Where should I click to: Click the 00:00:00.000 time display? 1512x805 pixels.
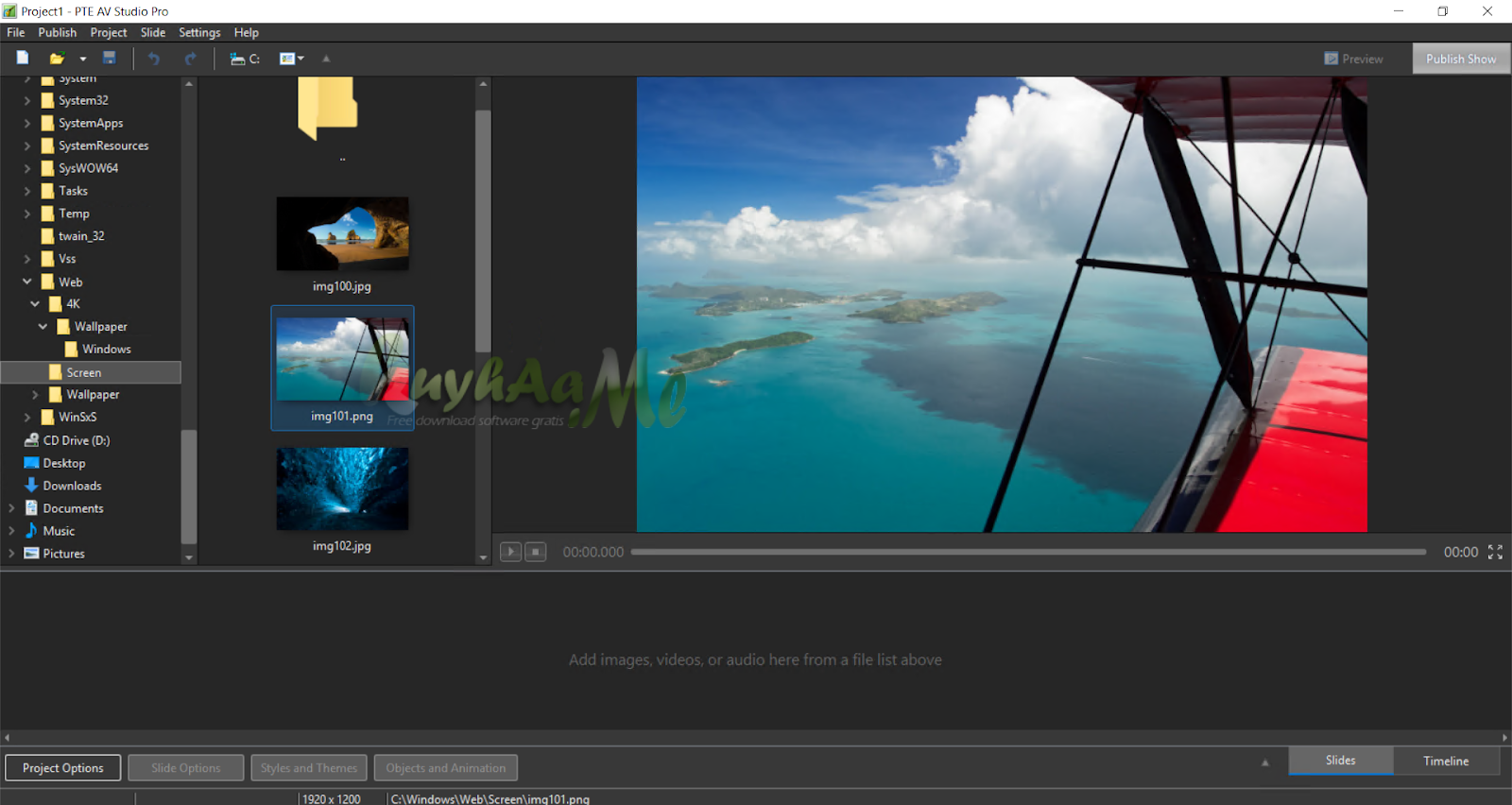pyautogui.click(x=593, y=552)
